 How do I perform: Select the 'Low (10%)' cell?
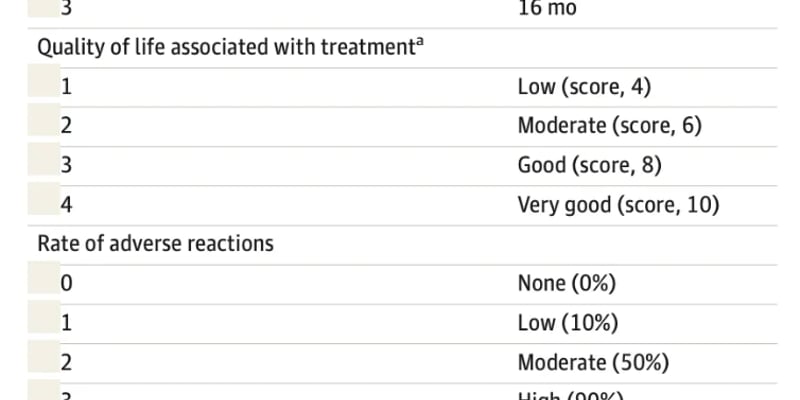point(567,322)
